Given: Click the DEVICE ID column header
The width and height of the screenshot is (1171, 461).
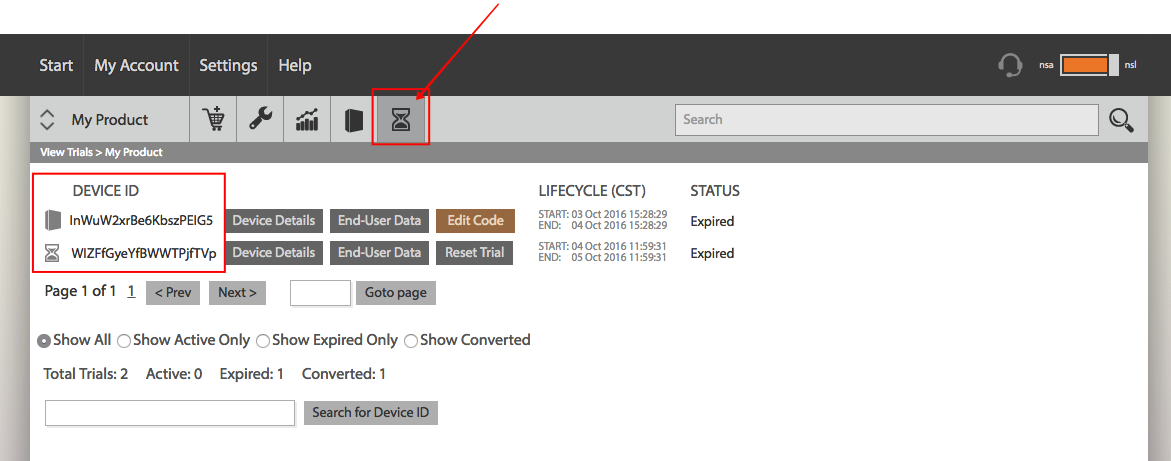Looking at the screenshot, I should tap(106, 191).
